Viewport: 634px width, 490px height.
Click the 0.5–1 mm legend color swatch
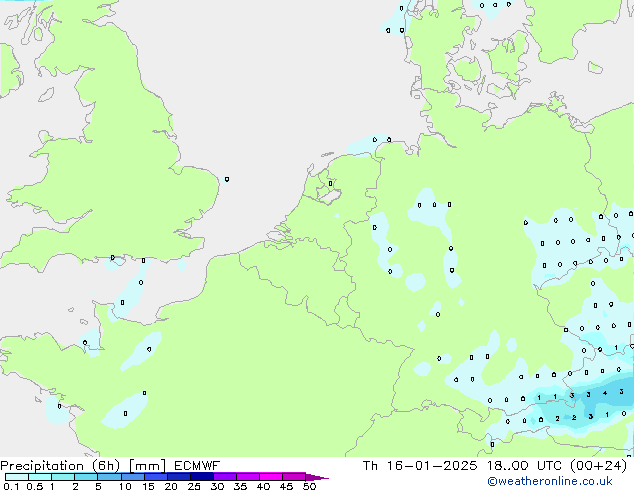tap(40, 477)
